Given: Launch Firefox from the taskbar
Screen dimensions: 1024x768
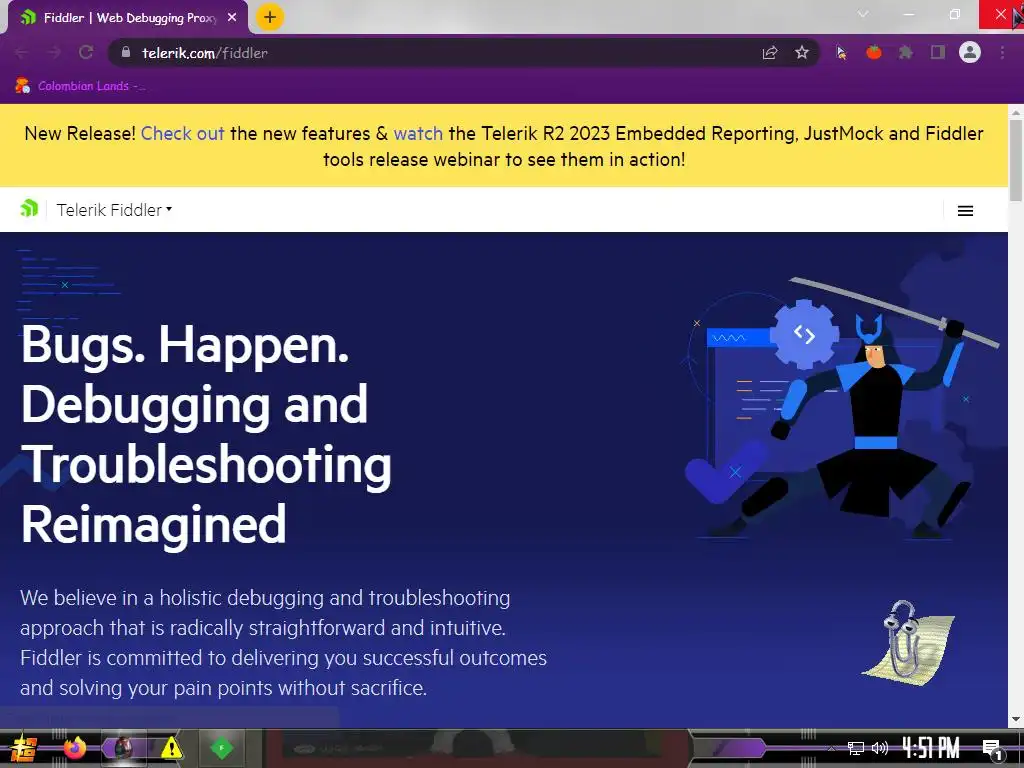Looking at the screenshot, I should [74, 748].
